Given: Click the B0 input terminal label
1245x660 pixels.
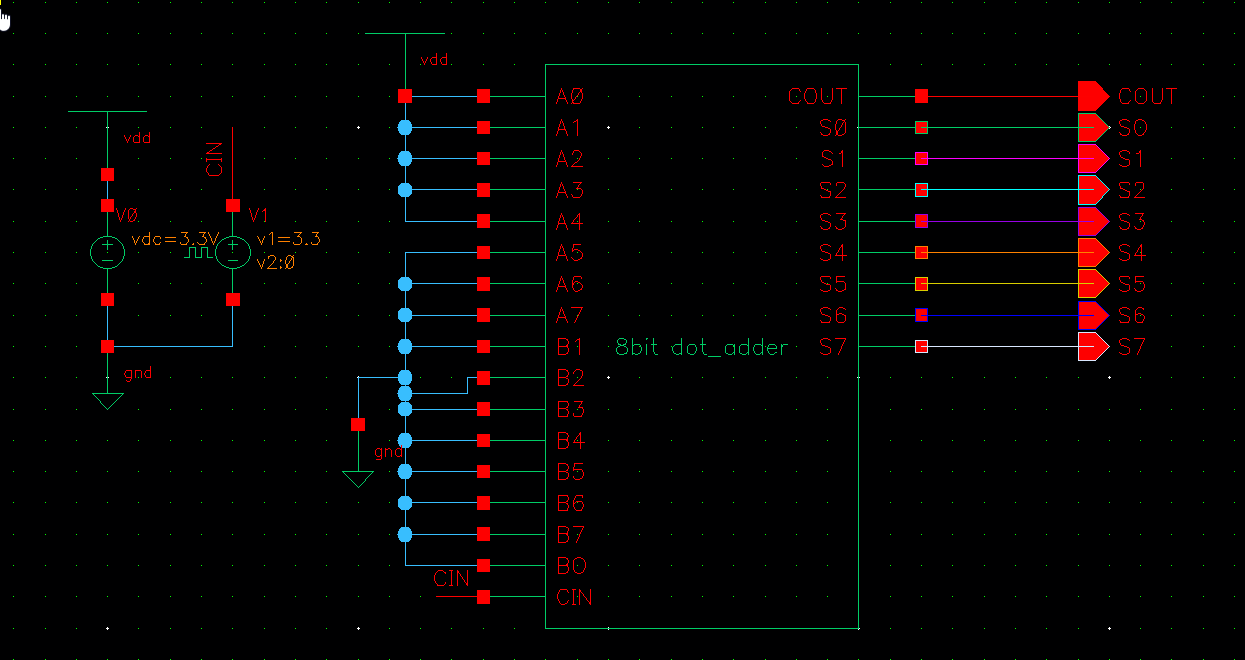Looking at the screenshot, I should [x=571, y=566].
